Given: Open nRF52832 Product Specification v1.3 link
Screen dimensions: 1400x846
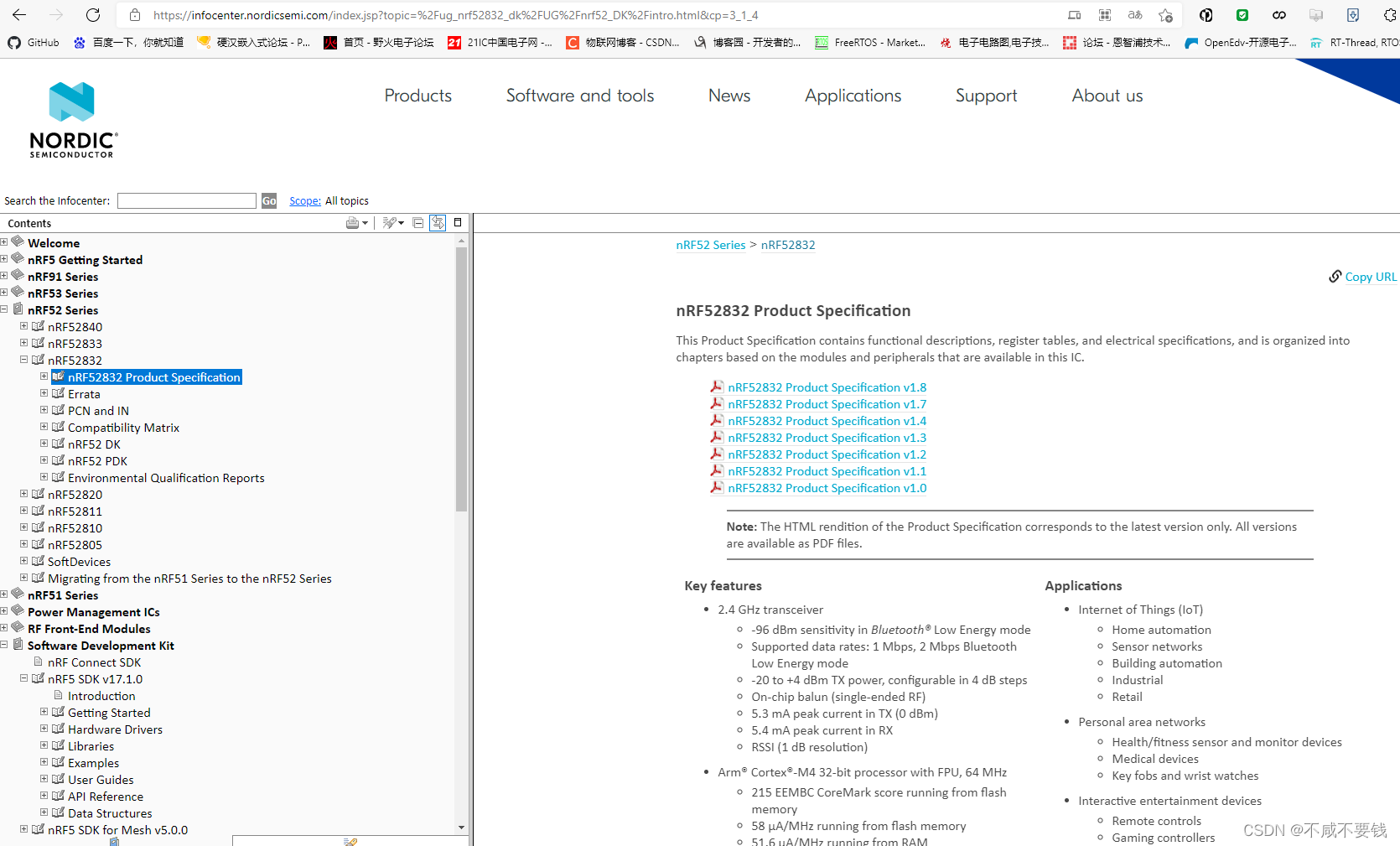Looking at the screenshot, I should 827,438.
